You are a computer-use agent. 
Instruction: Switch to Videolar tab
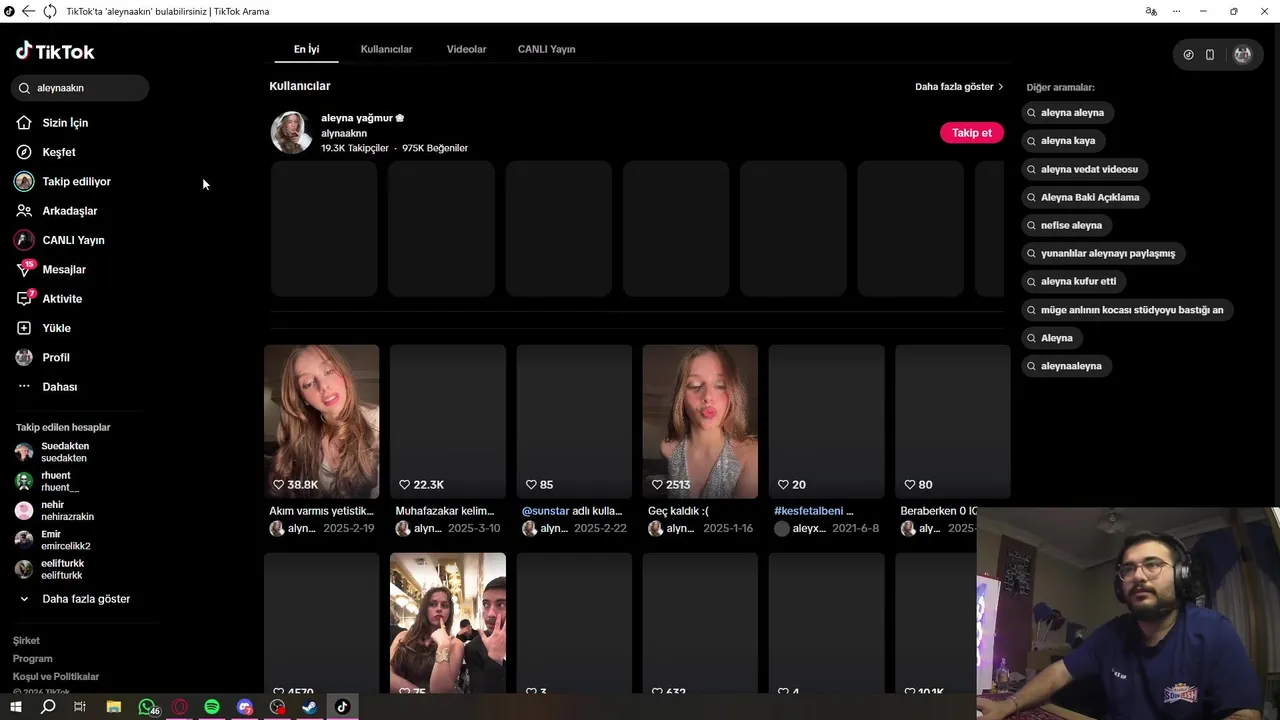point(466,49)
